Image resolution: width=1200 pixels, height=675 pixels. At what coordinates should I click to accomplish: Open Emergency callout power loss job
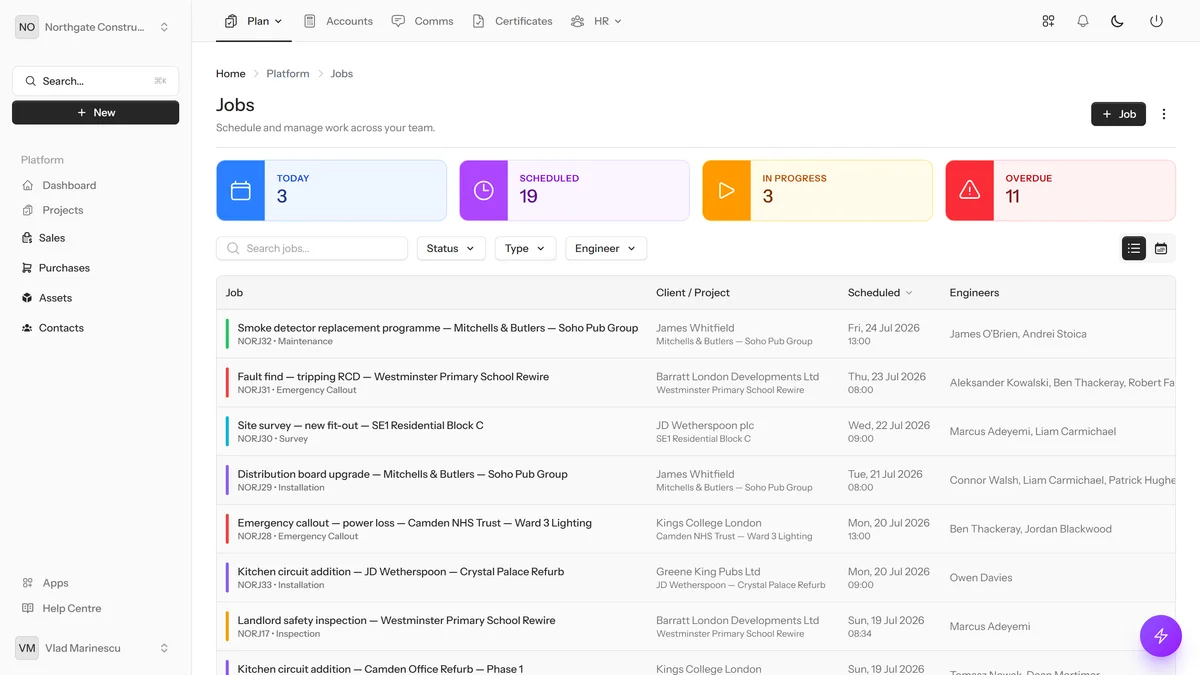tap(414, 523)
